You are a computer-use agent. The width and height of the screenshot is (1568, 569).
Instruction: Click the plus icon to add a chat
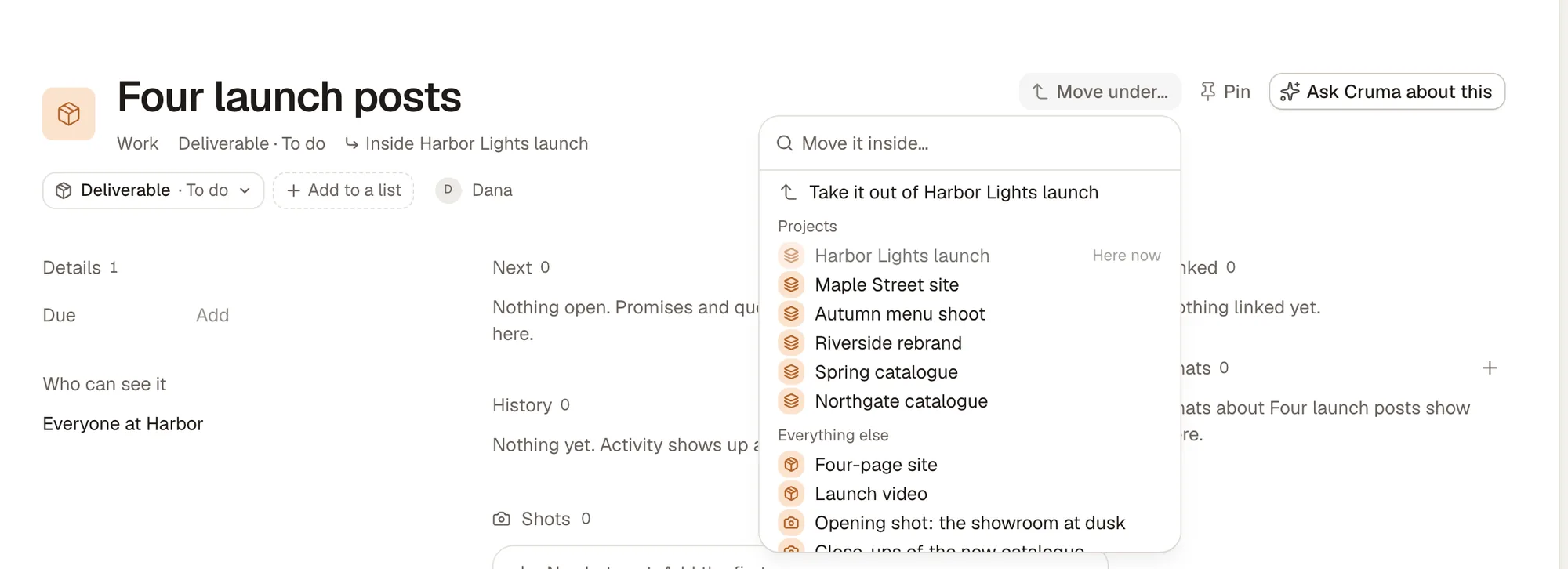coord(1490,368)
